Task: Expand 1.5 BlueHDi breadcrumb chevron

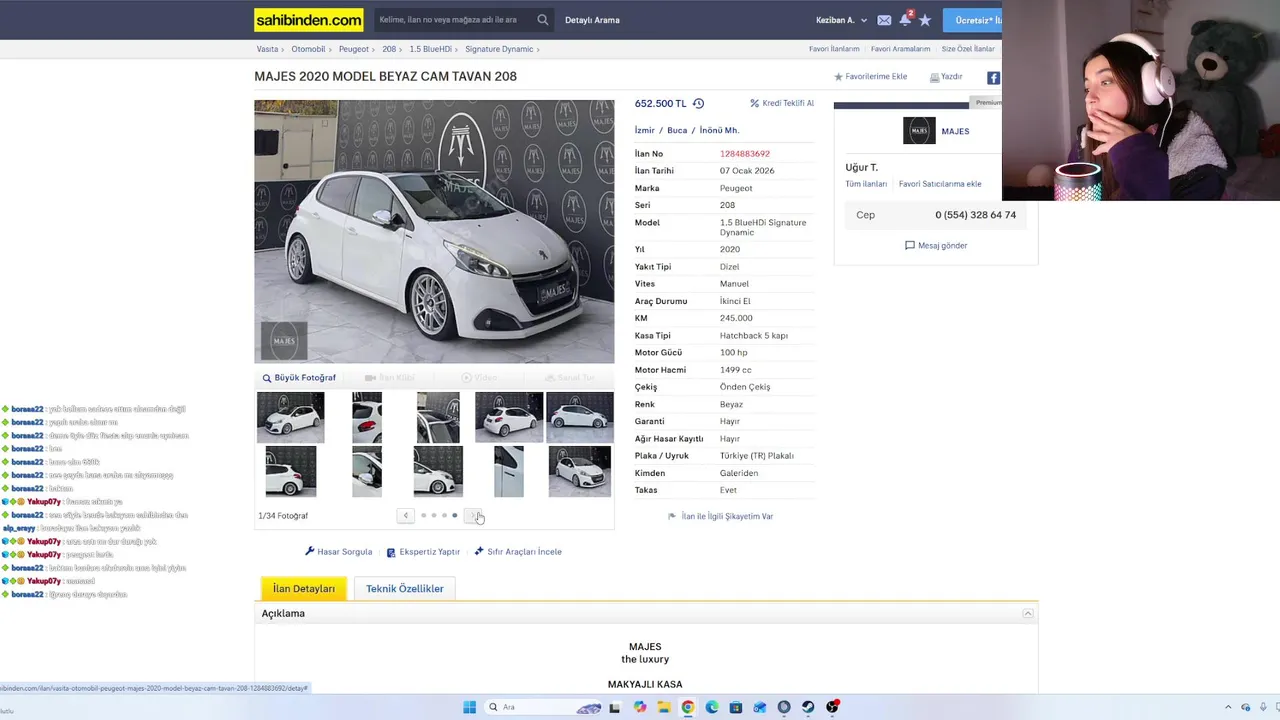Action: pyautogui.click(x=458, y=49)
